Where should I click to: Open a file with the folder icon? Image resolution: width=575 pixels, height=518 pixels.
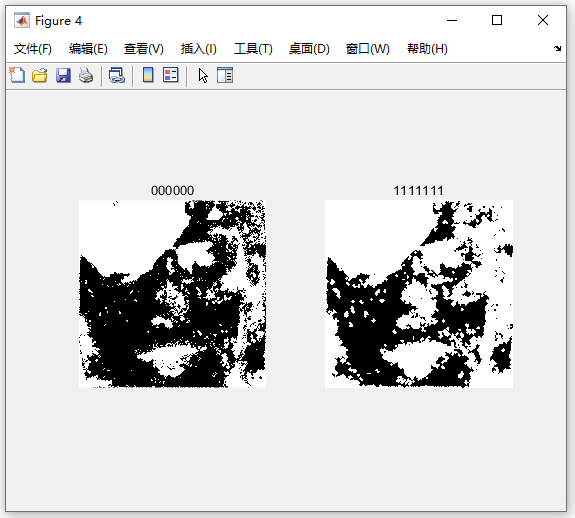[x=40, y=76]
